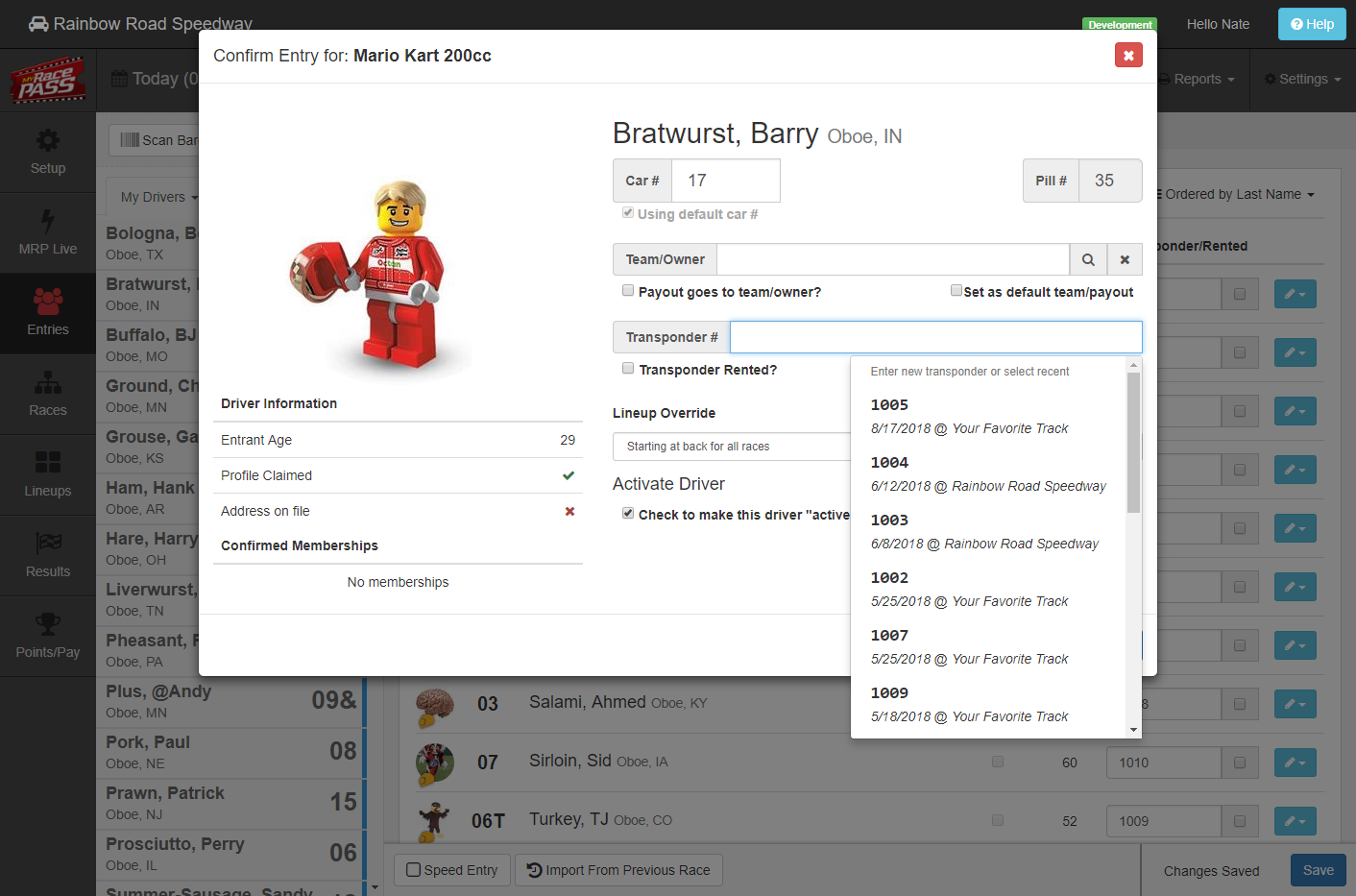1356x896 pixels.
Task: Check Payout goes to team/owner
Action: 628,290
